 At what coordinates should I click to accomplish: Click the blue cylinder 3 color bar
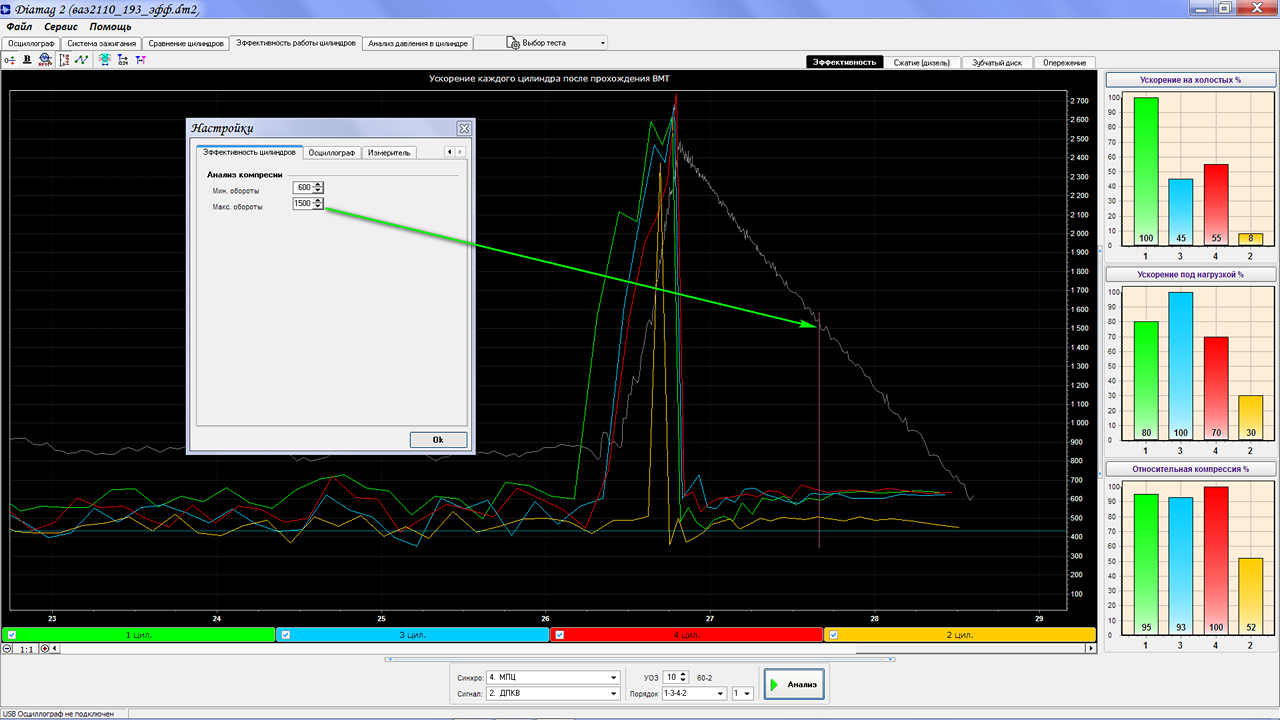coord(413,635)
